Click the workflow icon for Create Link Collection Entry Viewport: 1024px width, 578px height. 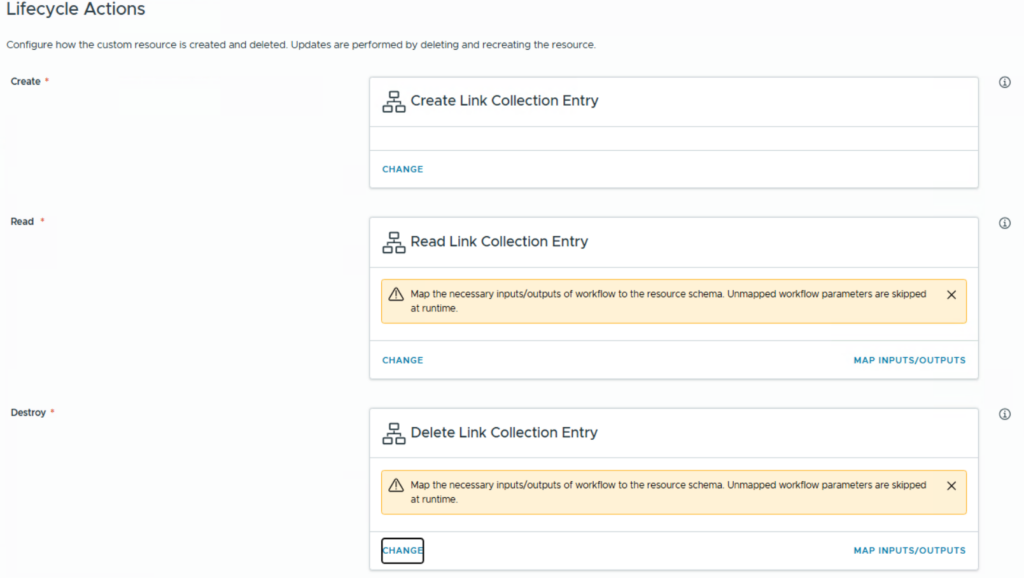[394, 102]
